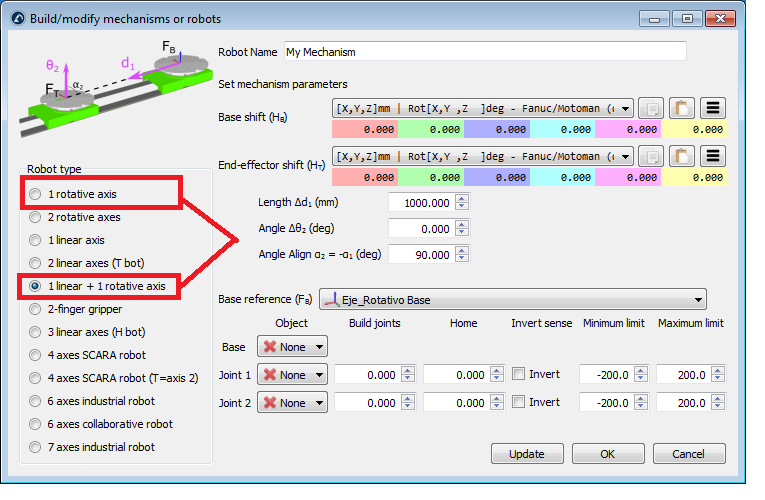Open the End-effector shift options menu icon
765x500 pixels.
tap(712, 156)
